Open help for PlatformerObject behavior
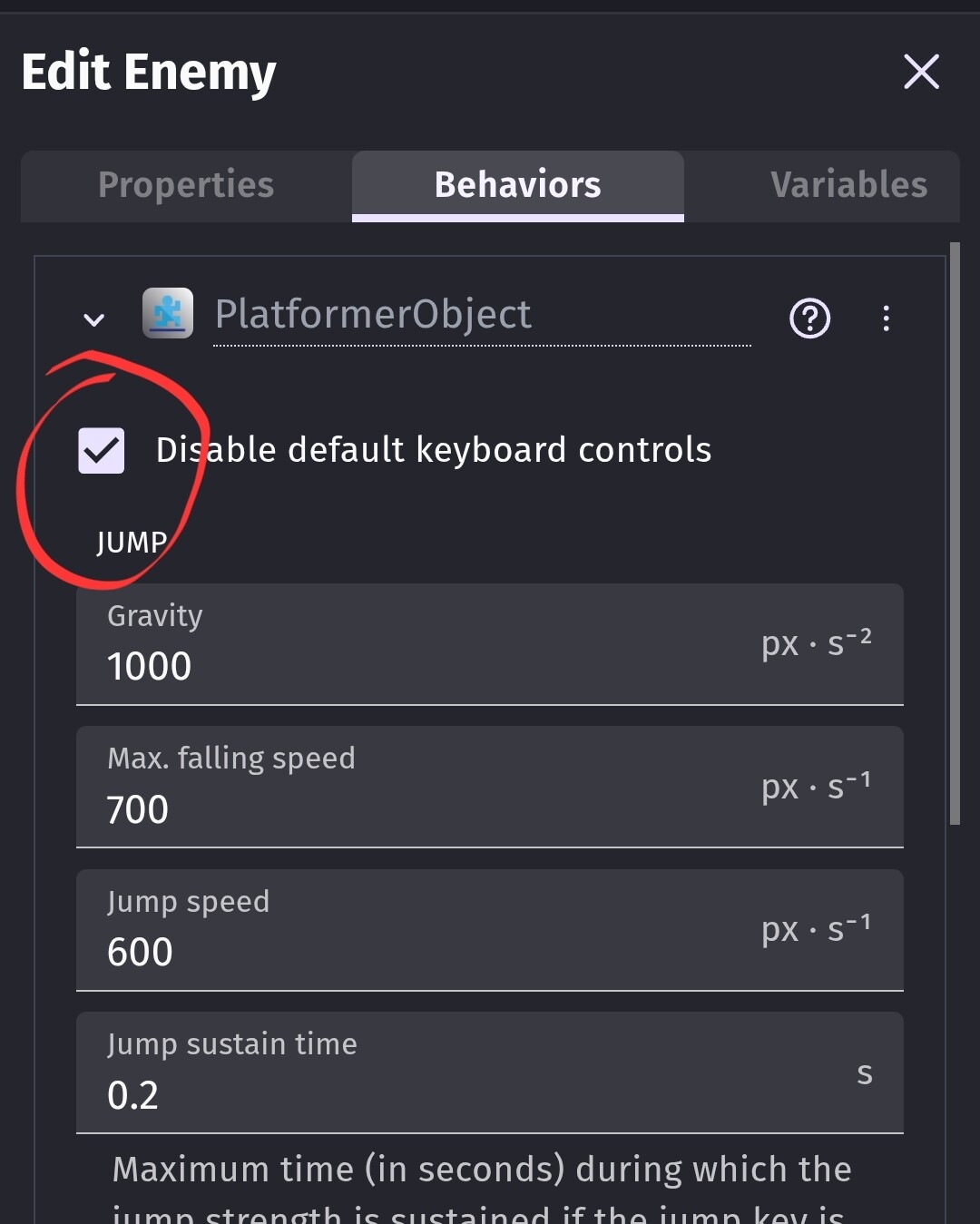This screenshot has width=980, height=1224. click(809, 318)
